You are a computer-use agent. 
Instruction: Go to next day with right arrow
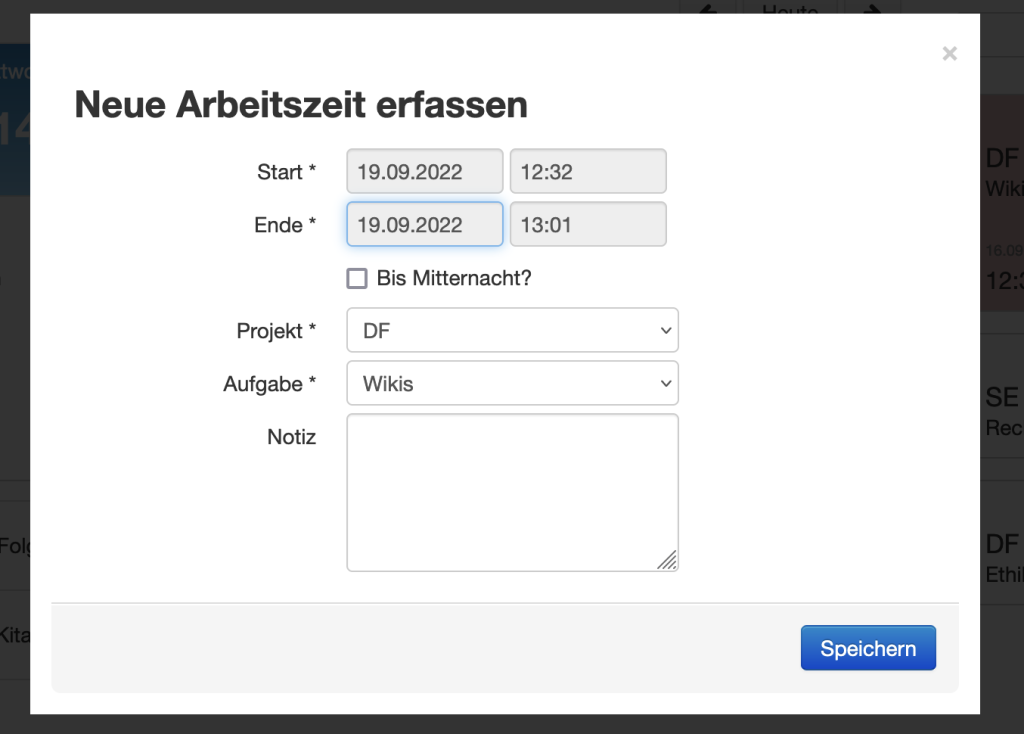click(872, 8)
